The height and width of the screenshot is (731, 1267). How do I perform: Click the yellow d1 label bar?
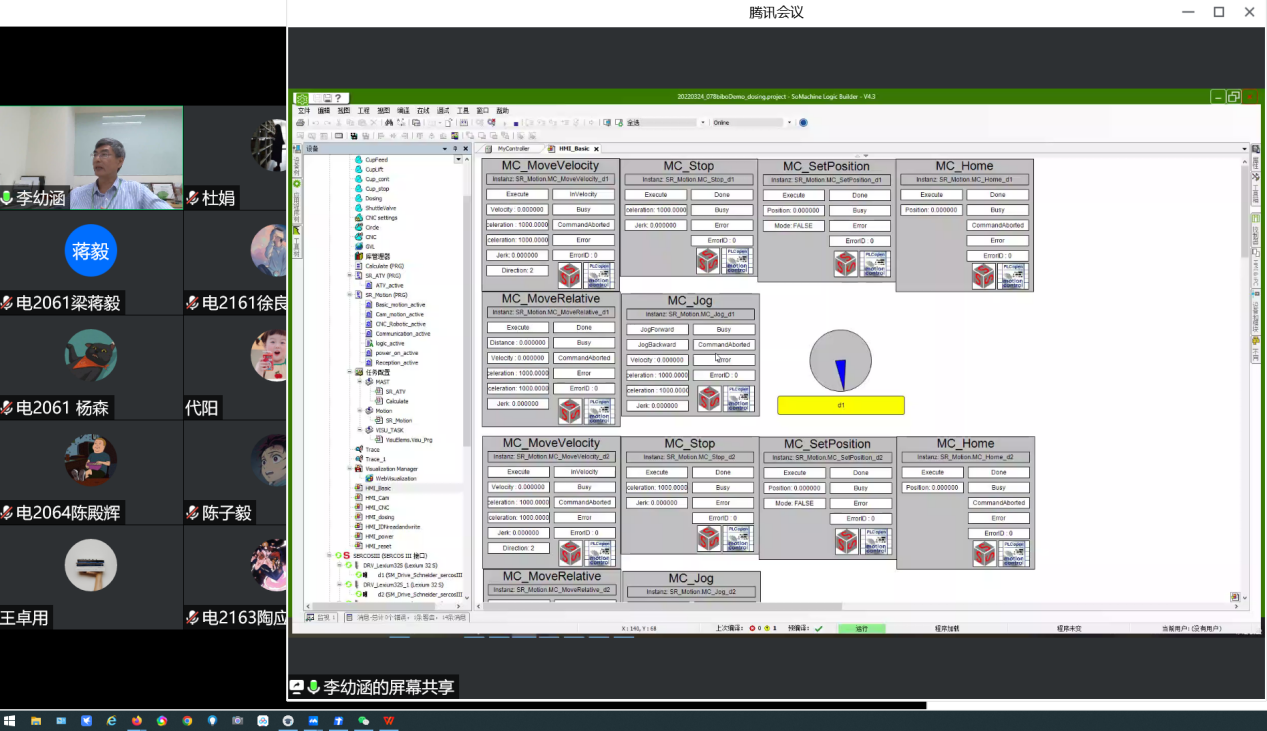click(x=840, y=405)
